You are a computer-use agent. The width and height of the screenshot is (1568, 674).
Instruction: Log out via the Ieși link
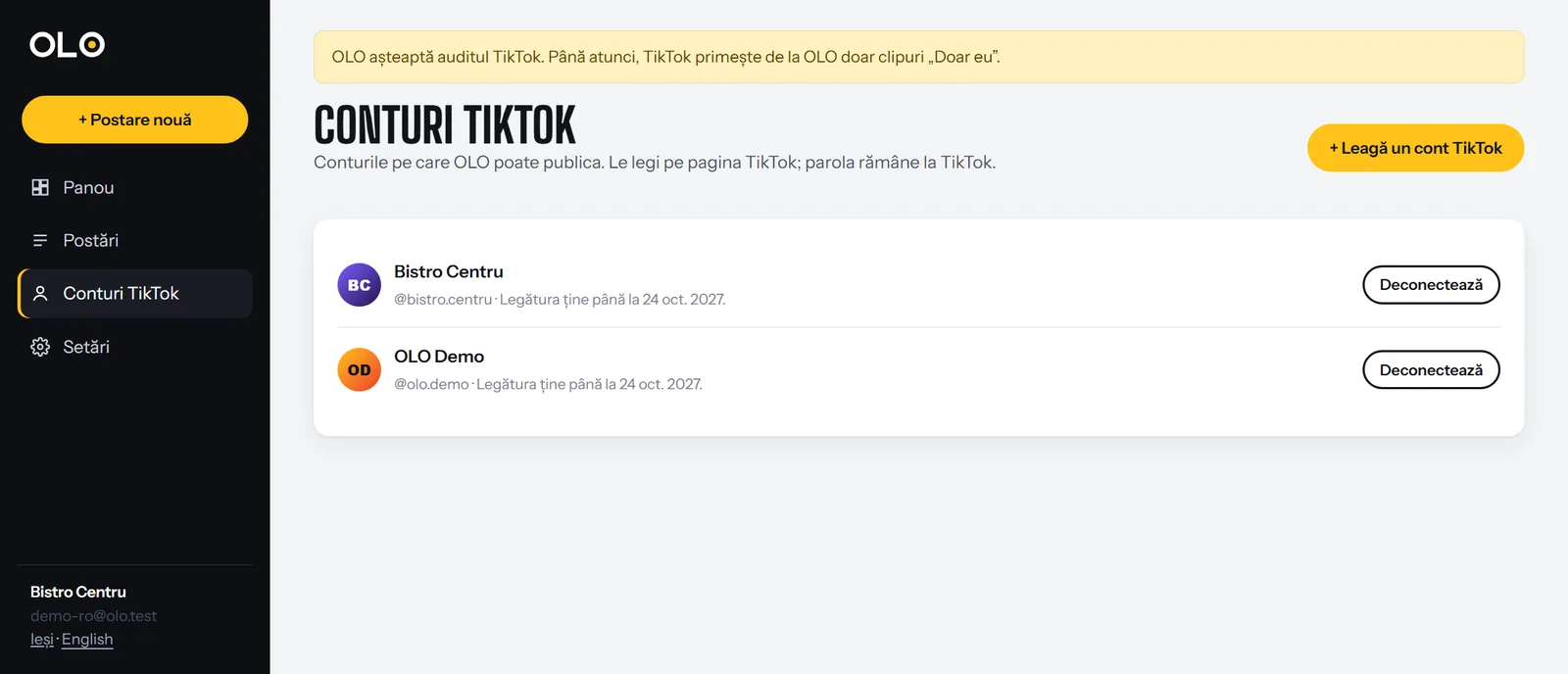[x=42, y=640]
